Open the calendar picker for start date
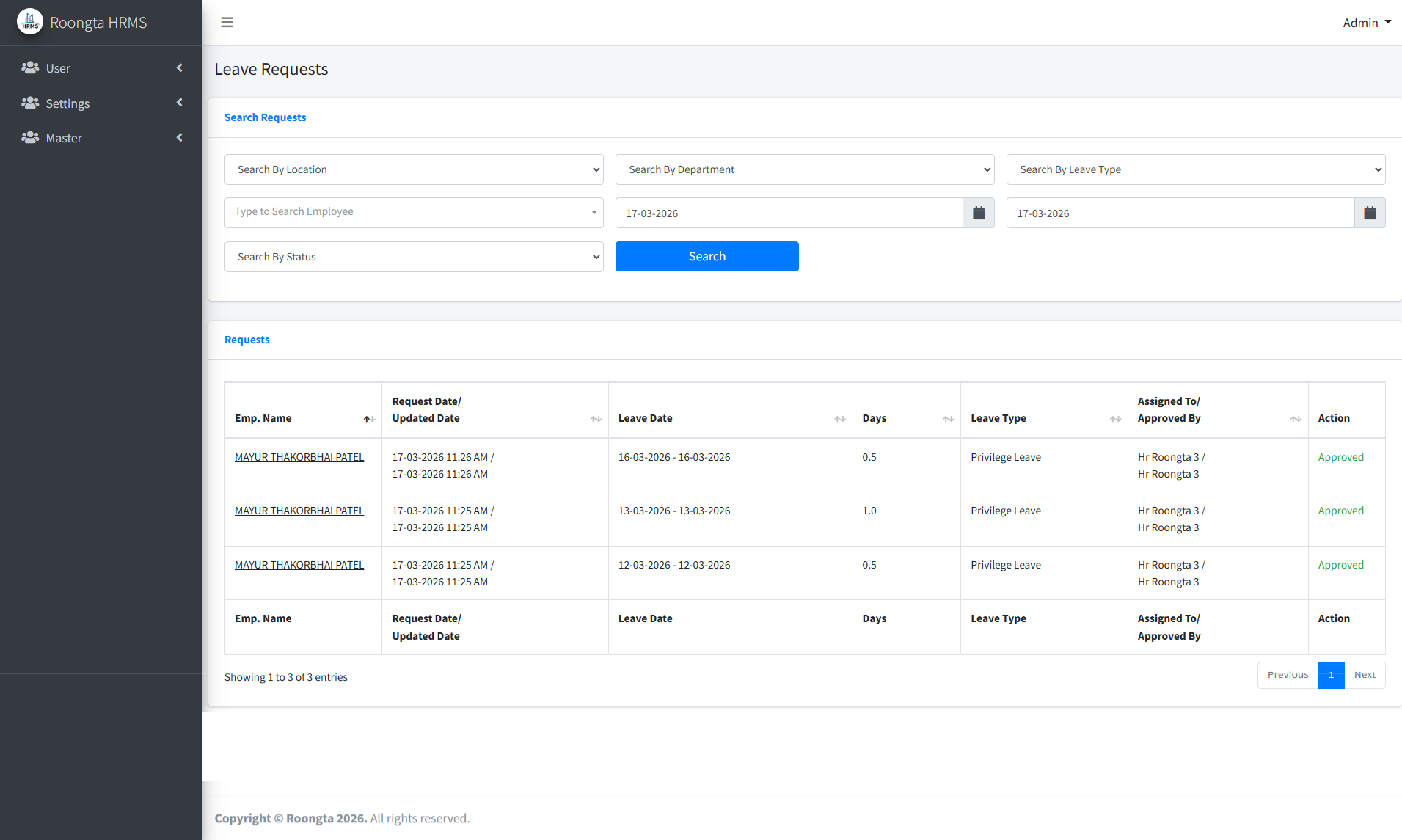1402x840 pixels. 978,213
